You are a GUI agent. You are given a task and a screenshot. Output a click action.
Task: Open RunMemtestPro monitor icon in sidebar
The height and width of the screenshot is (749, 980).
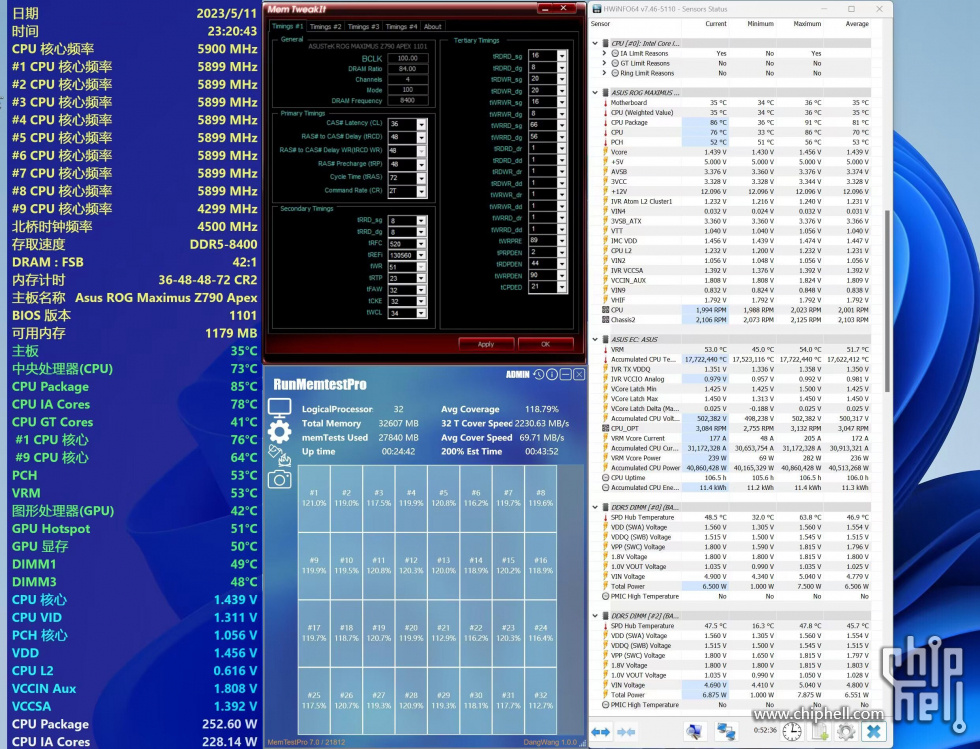[x=279, y=409]
